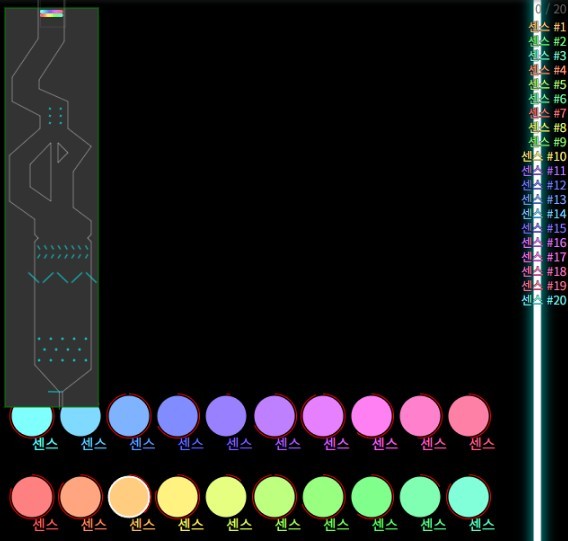568x541 pixels.
Task: Click the bright magenta marble in top row
Action: tap(372, 416)
